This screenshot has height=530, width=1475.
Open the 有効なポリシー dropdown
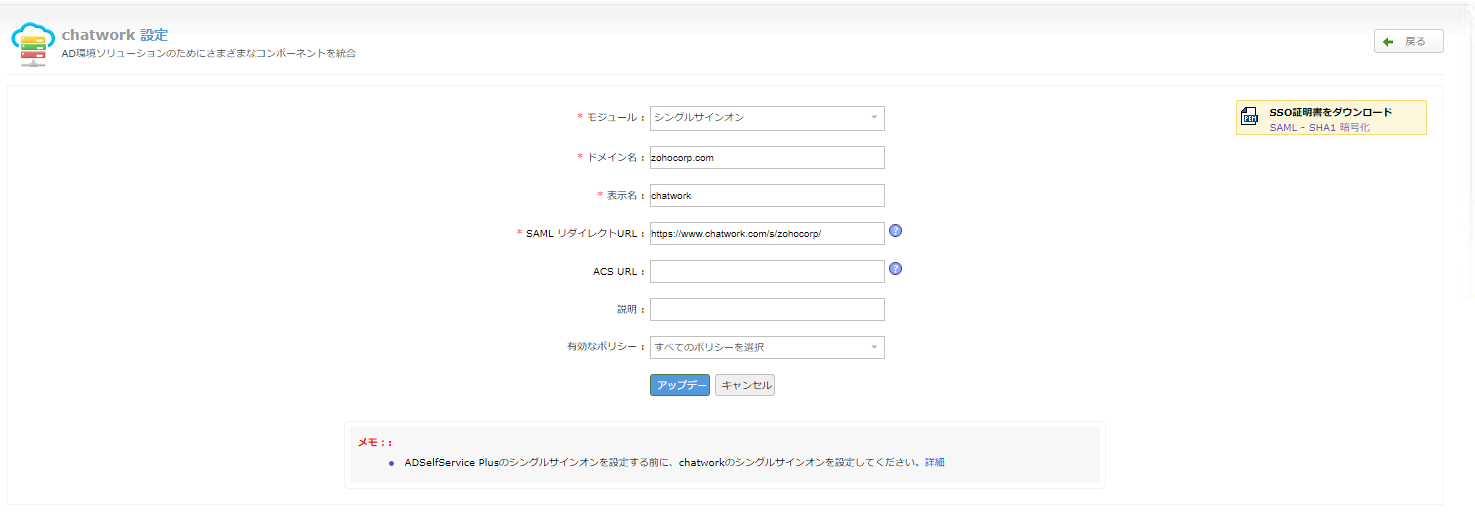(x=767, y=347)
